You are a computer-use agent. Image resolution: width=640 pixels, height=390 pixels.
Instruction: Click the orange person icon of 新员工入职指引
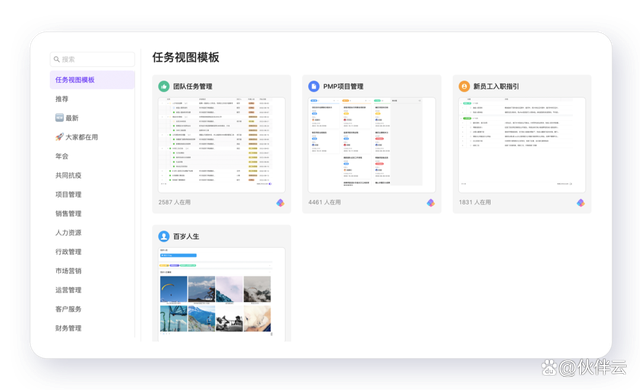tap(464, 86)
